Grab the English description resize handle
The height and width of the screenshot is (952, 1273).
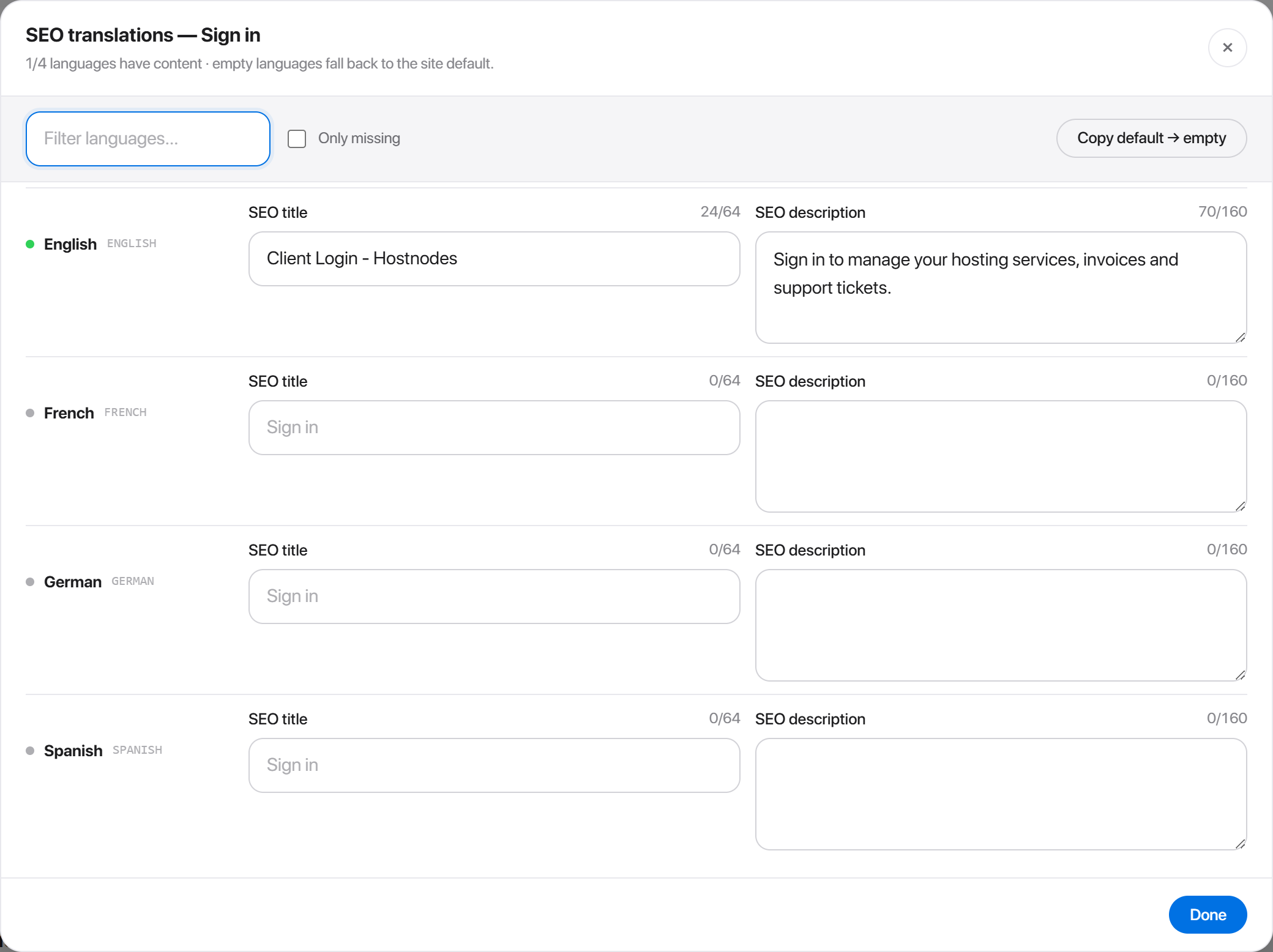pyautogui.click(x=1240, y=337)
